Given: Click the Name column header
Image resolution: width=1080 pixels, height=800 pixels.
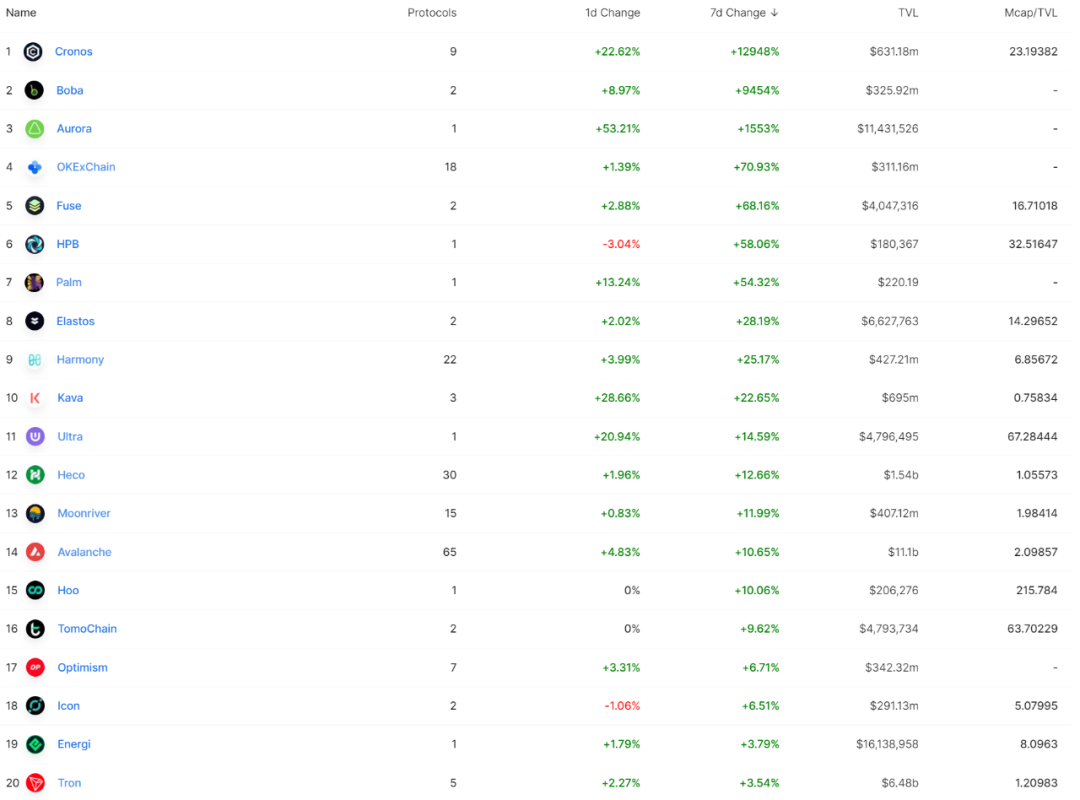Looking at the screenshot, I should (x=21, y=12).
